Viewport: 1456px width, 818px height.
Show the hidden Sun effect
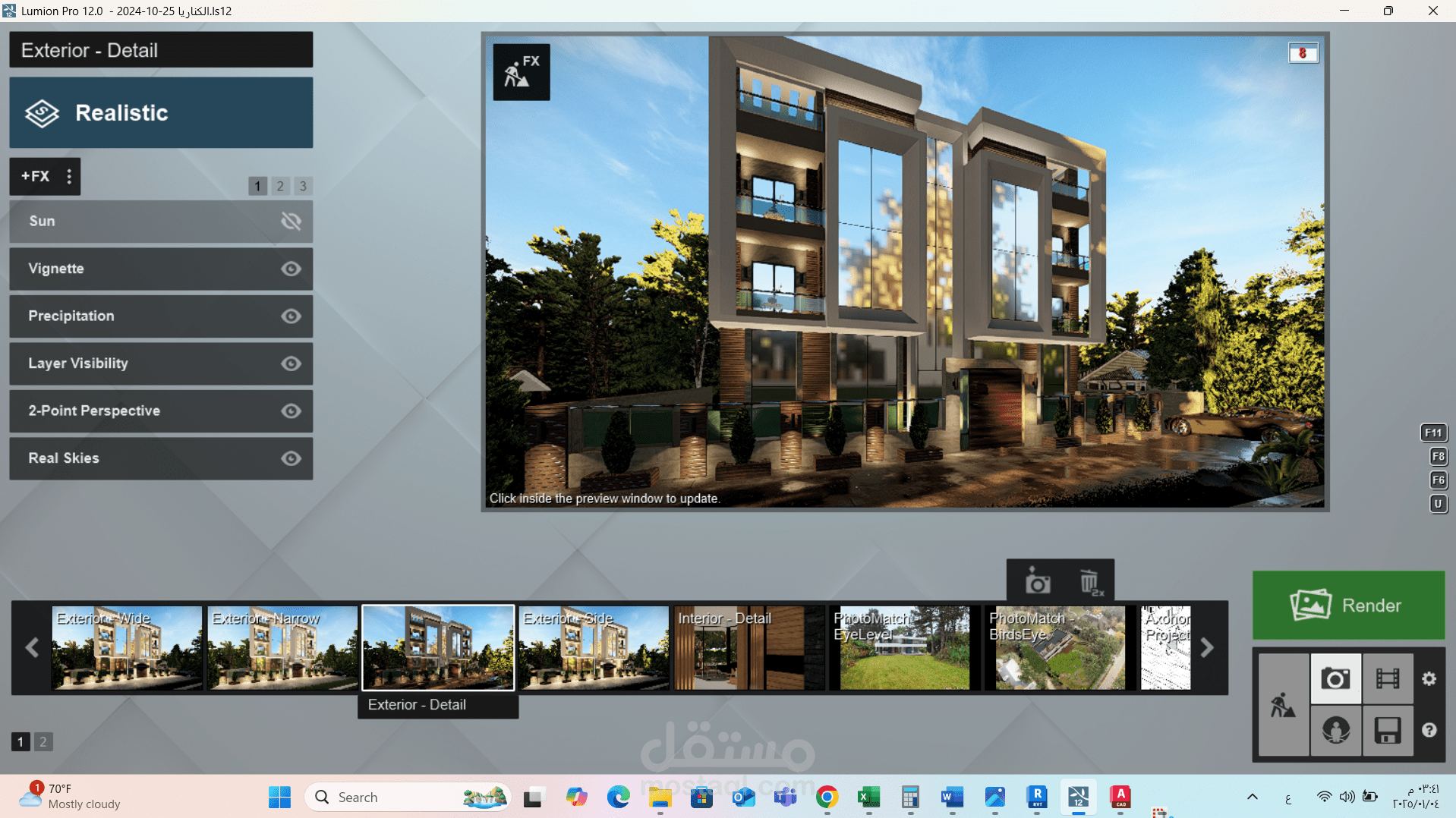tap(291, 222)
